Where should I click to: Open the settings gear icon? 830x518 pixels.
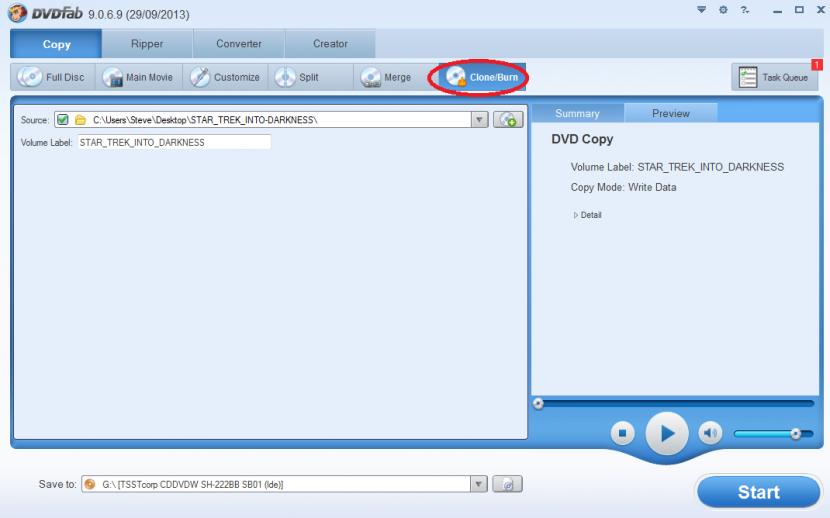(723, 10)
